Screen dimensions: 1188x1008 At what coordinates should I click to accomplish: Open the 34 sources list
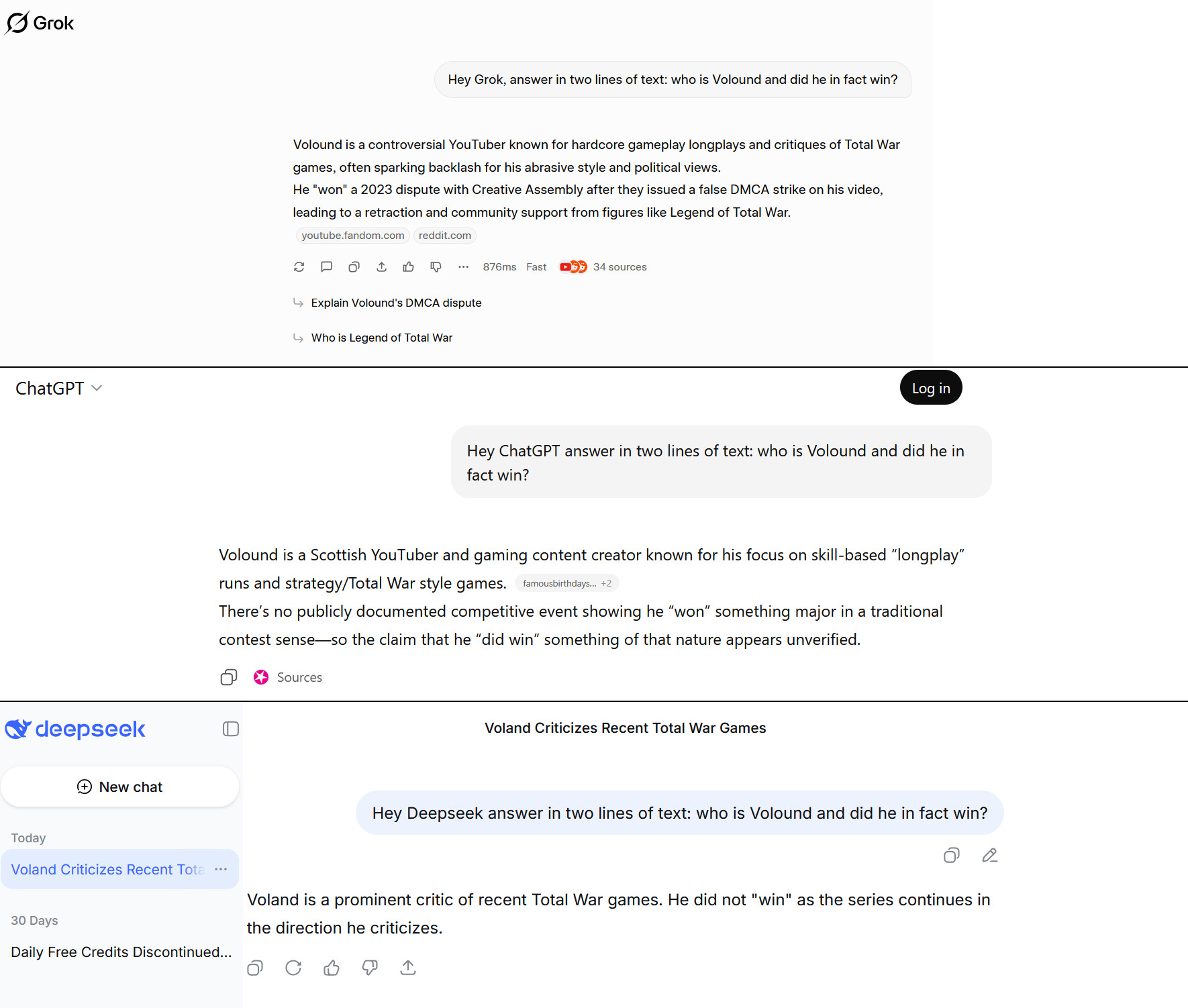coord(603,267)
